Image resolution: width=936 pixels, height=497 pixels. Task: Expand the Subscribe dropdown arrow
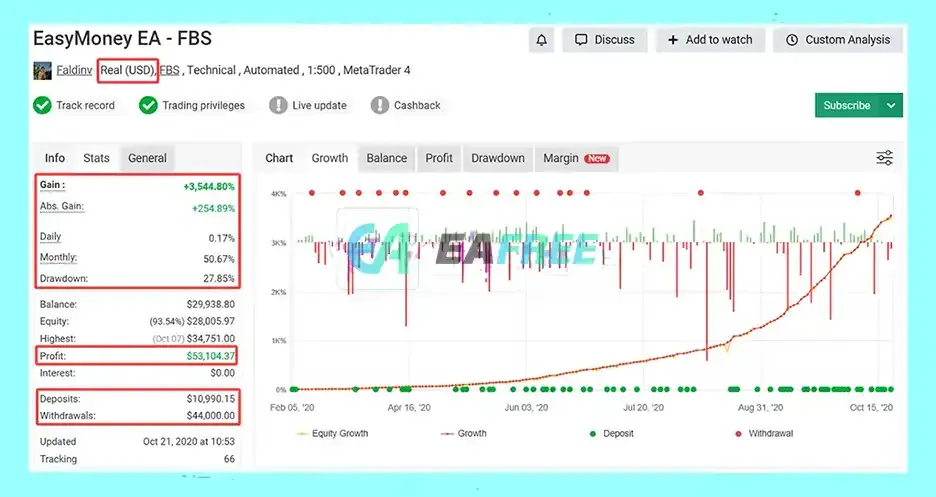click(x=891, y=106)
